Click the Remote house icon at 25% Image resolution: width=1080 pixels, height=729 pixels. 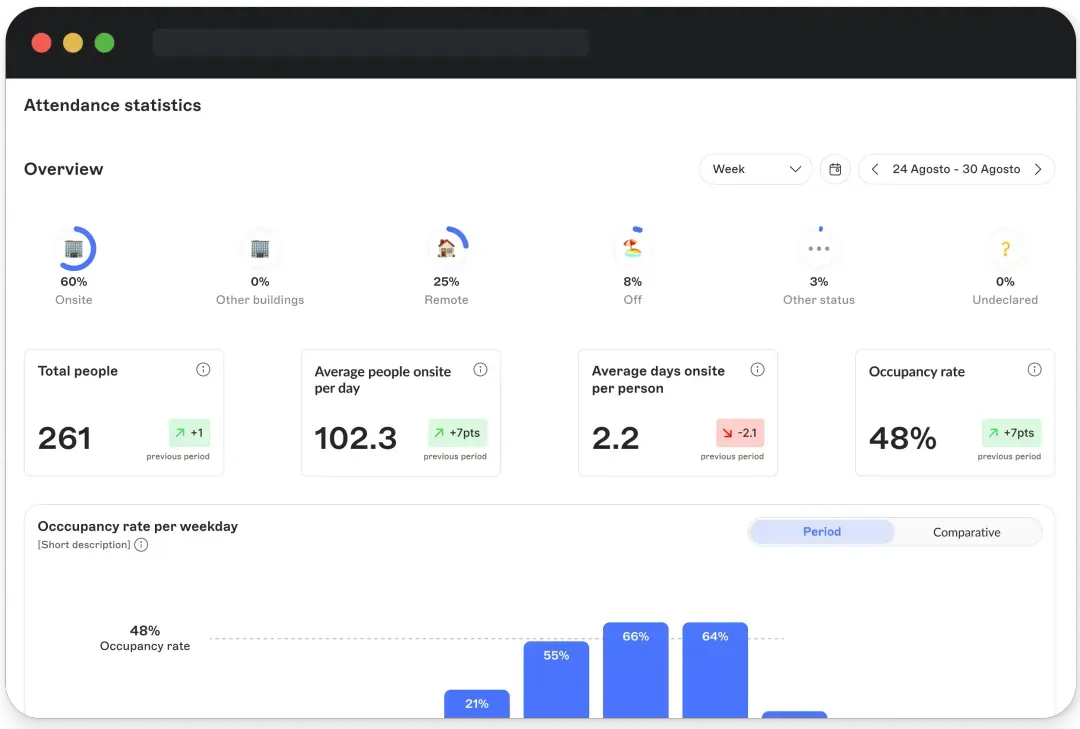click(446, 249)
